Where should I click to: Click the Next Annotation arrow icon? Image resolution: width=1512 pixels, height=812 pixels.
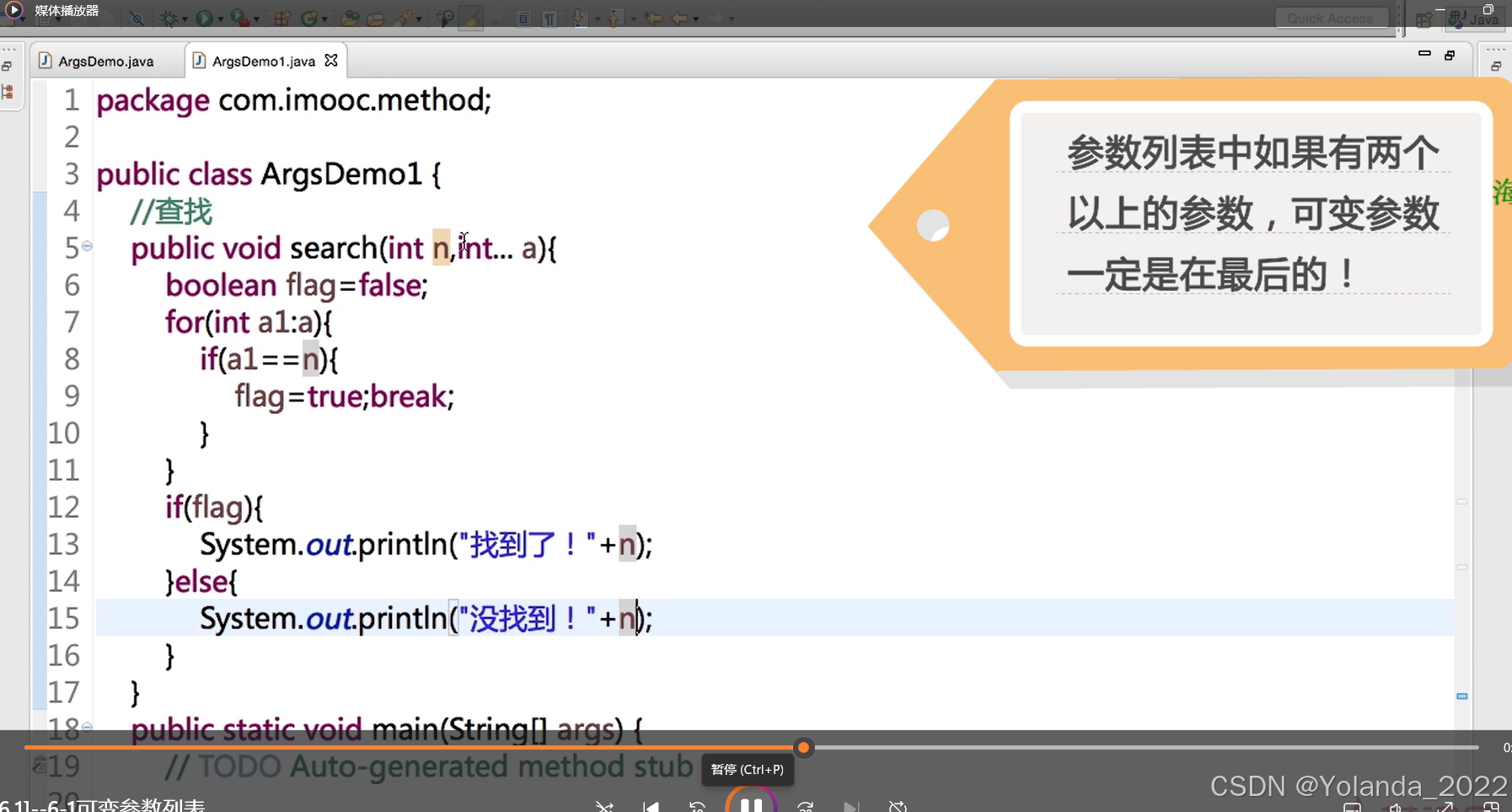click(x=579, y=19)
